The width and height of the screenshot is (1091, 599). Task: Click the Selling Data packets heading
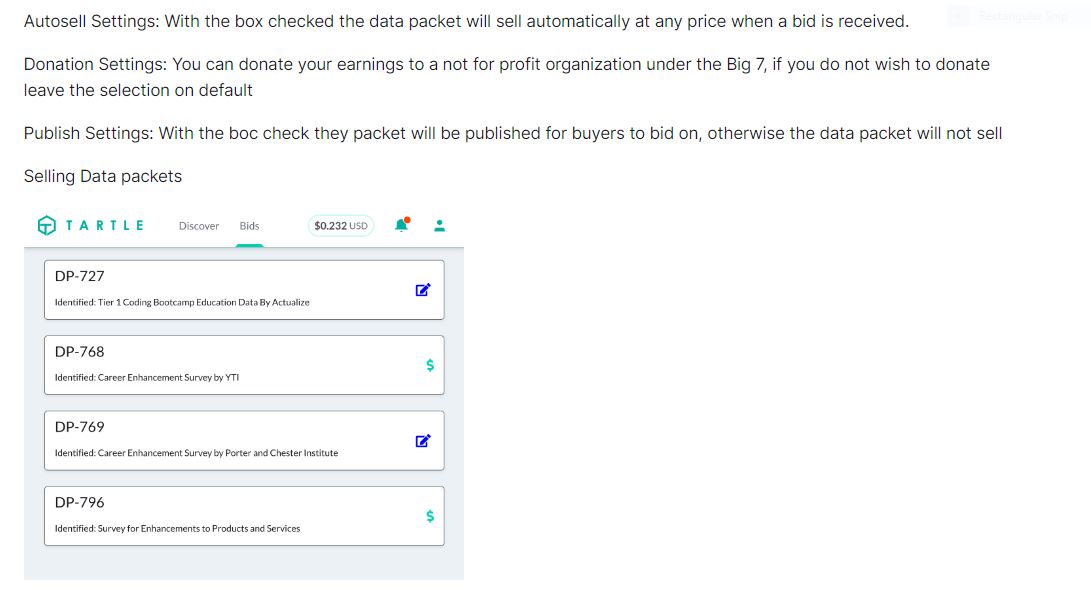(x=103, y=176)
